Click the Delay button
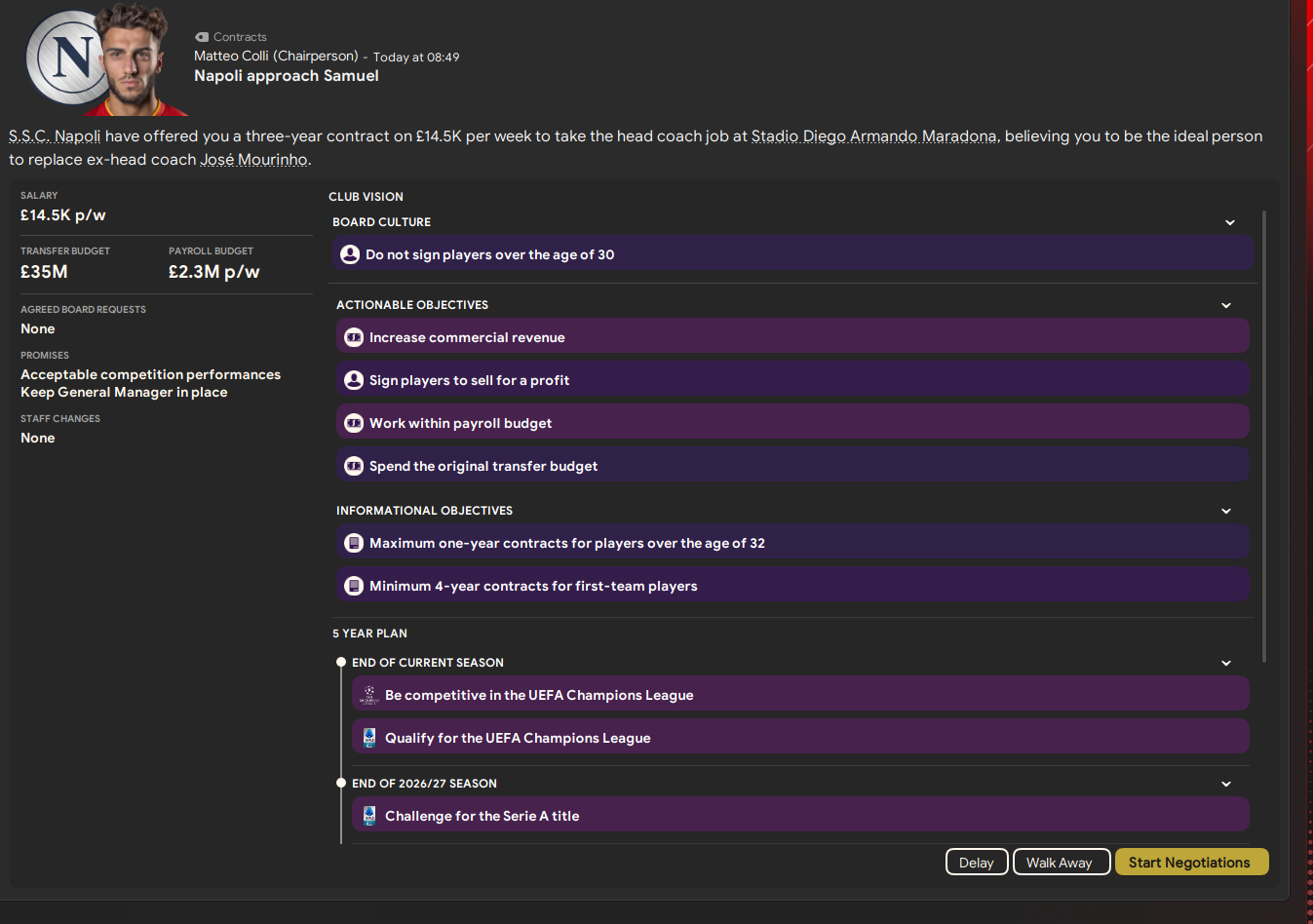This screenshot has height=924, width=1313. click(x=976, y=862)
